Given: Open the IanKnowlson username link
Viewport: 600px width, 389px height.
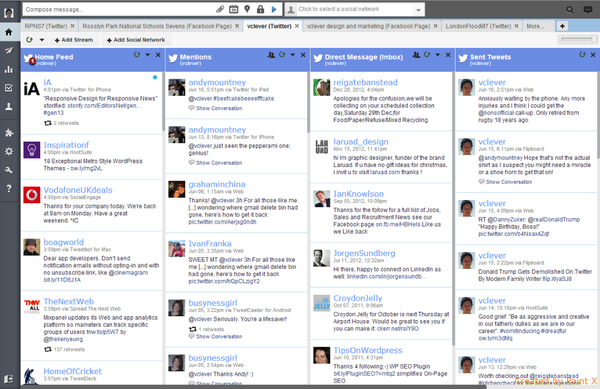Looking at the screenshot, I should (358, 194).
